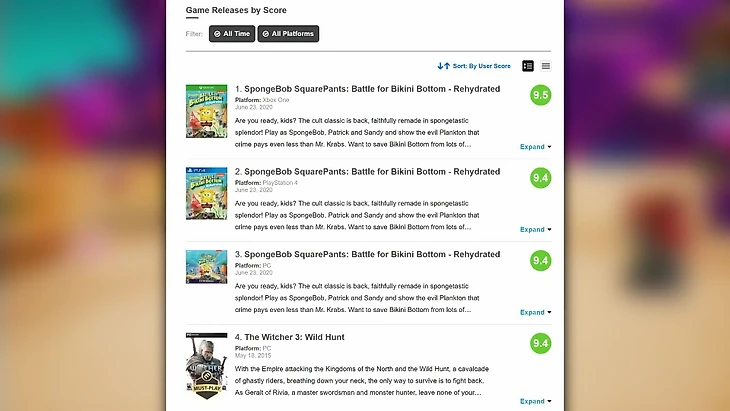The width and height of the screenshot is (730, 411).
Task: Click the 9.5 user score badge
Action: click(x=541, y=95)
